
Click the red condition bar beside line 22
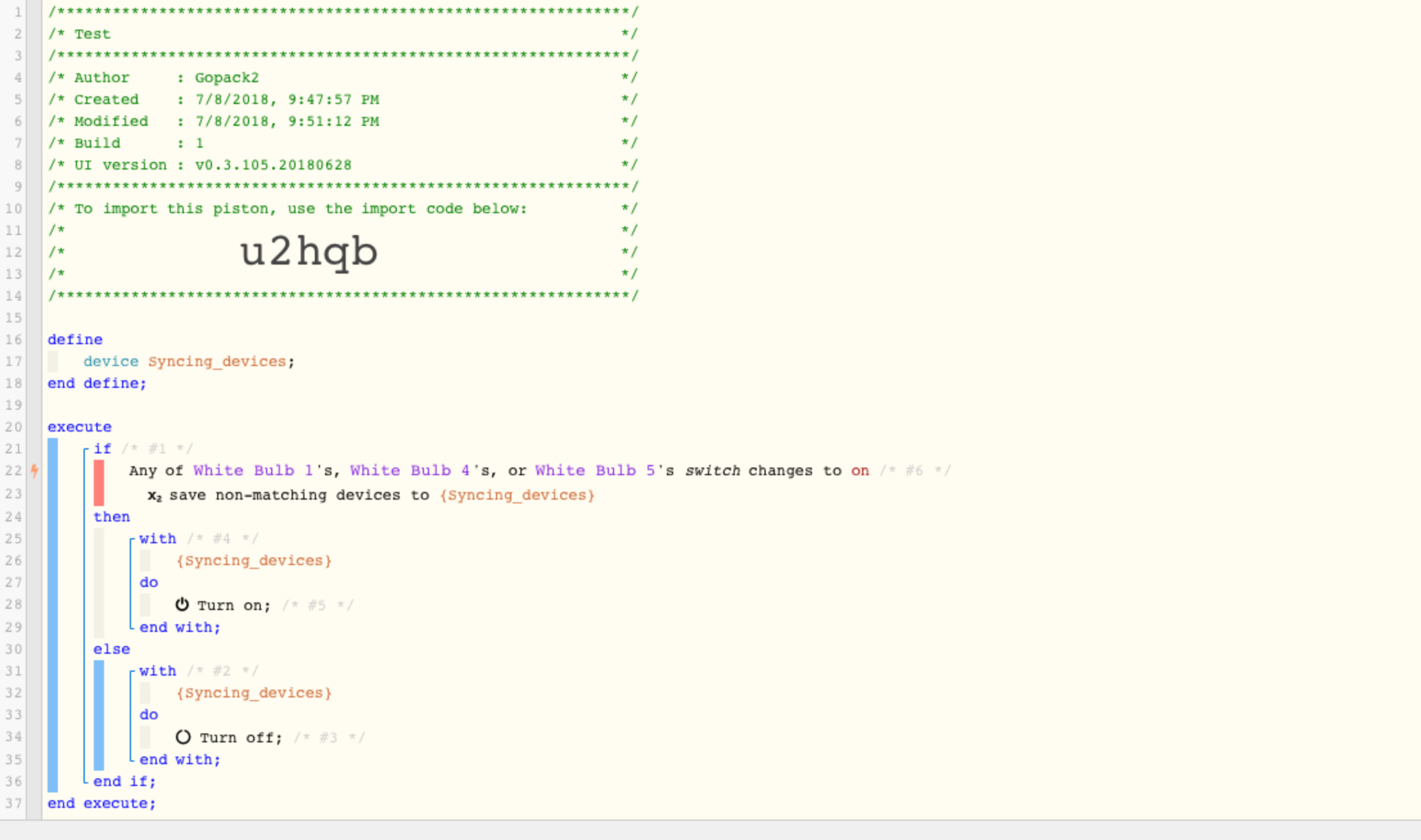pos(99,482)
